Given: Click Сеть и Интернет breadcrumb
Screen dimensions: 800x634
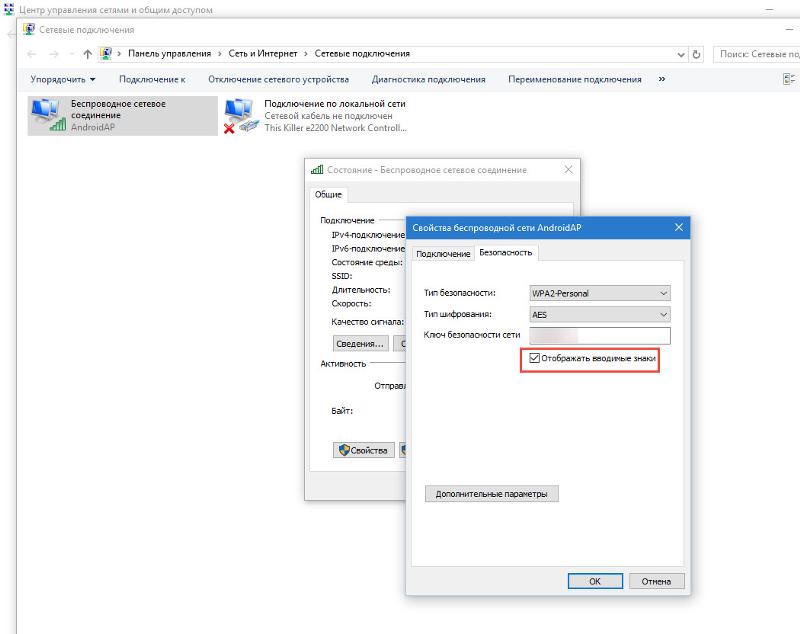Looking at the screenshot, I should point(263,54).
